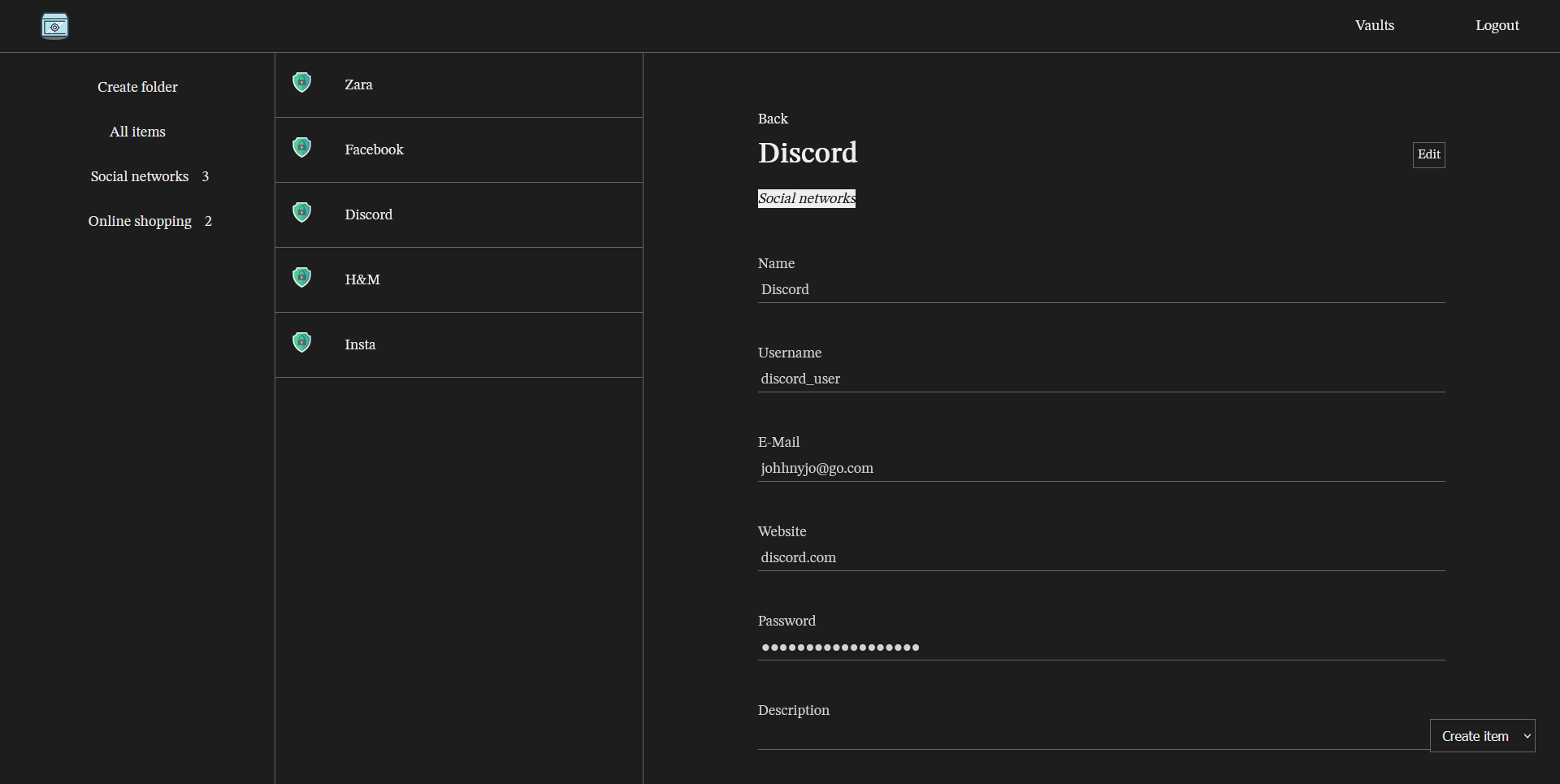
Task: Click the shield icon next to Zara
Action: pyautogui.click(x=301, y=82)
